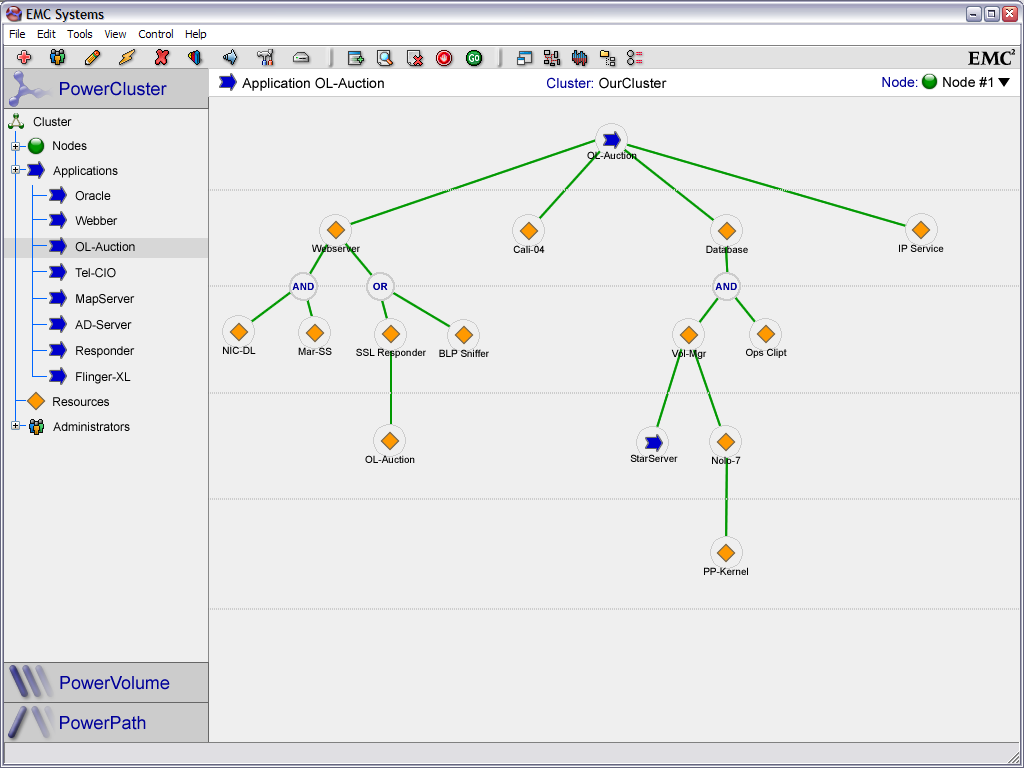Select the Nolo-7 resource node
1024x768 pixels.
726,442
